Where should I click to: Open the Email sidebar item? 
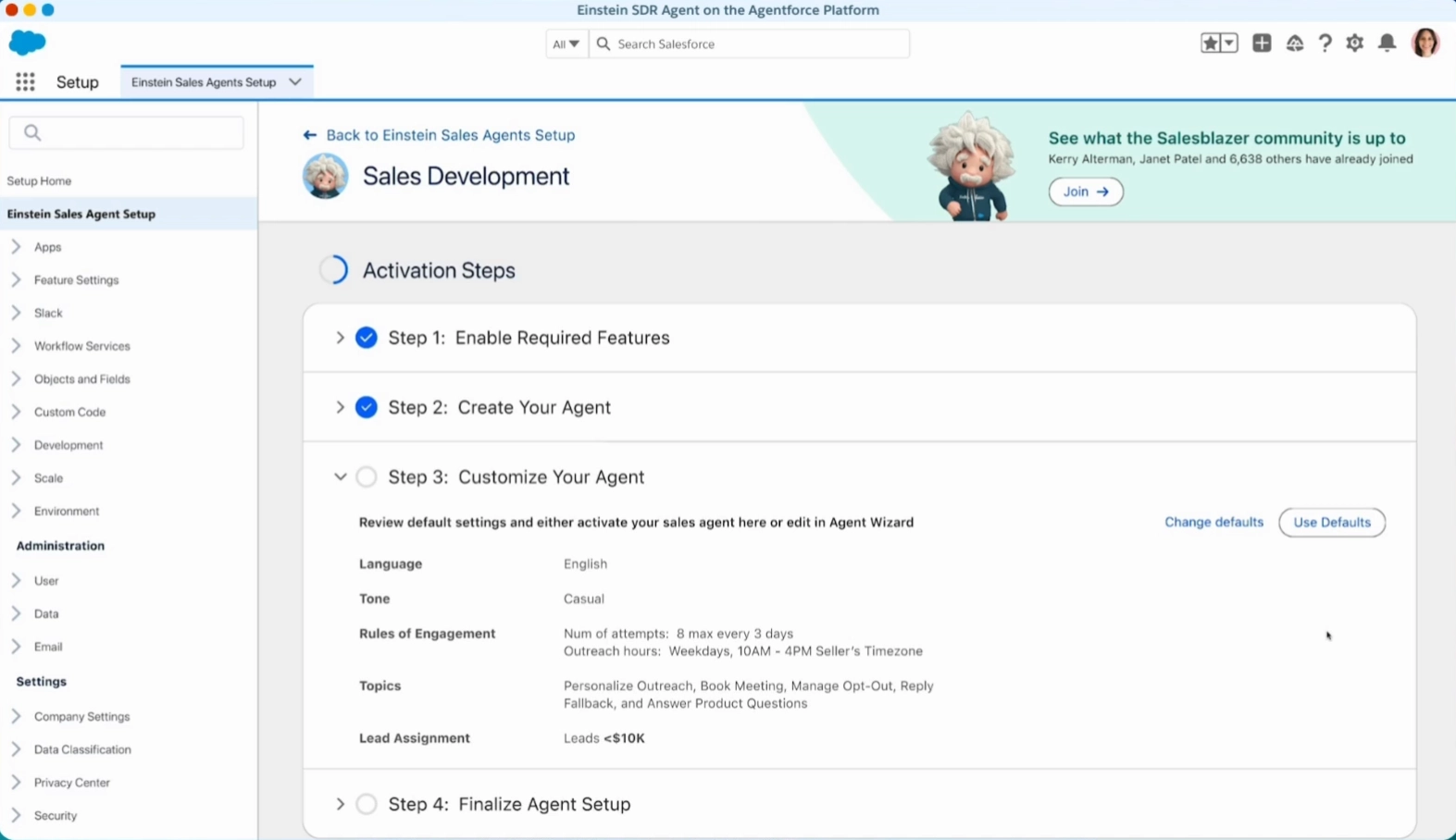(48, 647)
